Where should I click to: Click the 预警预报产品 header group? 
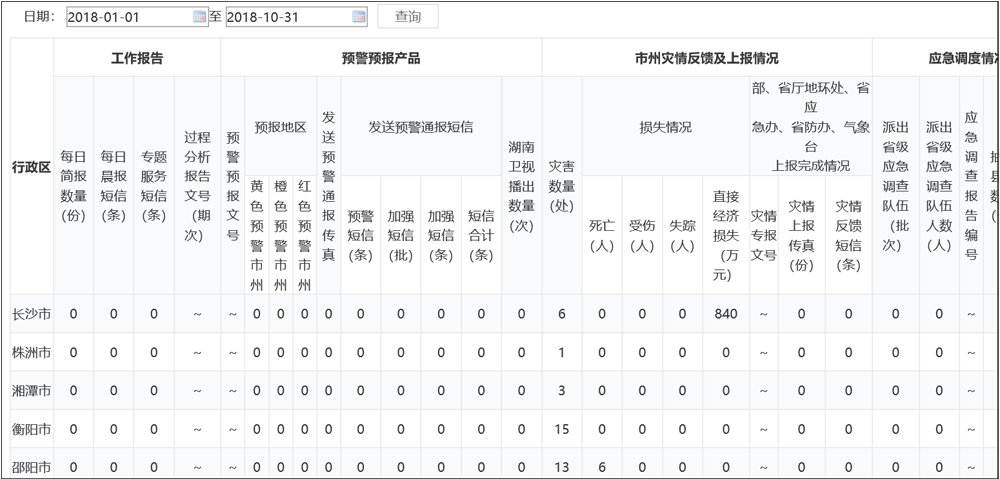381,58
